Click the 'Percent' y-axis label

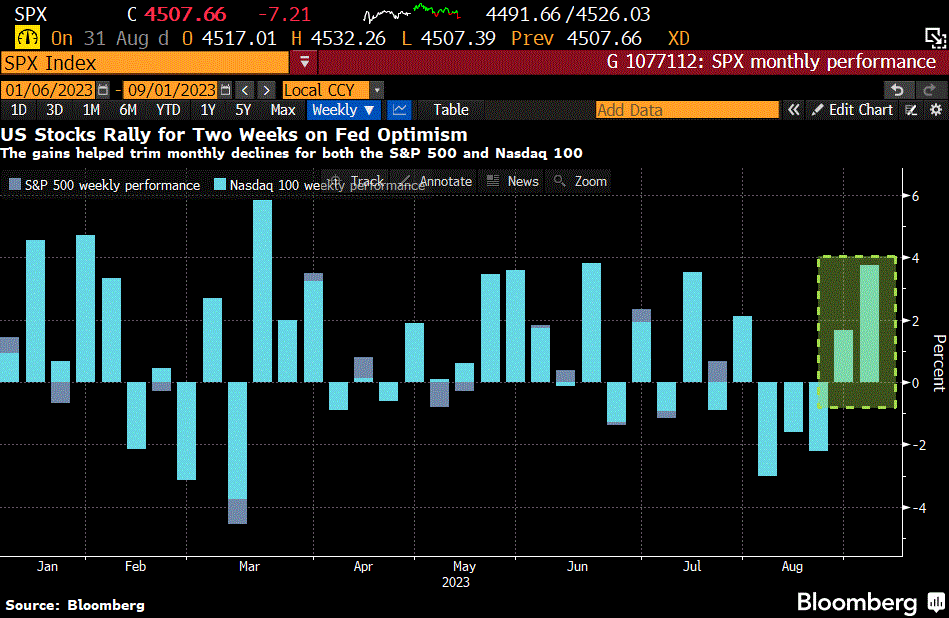tap(939, 363)
